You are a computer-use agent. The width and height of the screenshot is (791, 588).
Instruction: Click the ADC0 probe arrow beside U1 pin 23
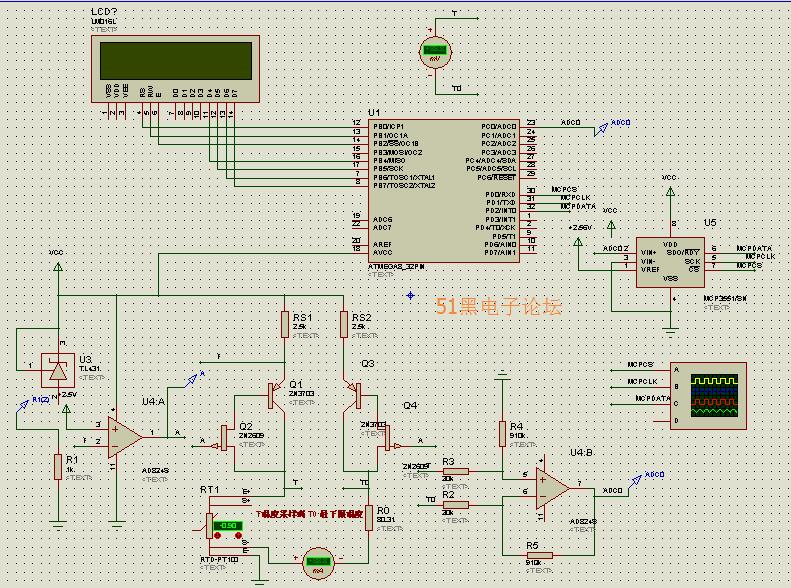[x=601, y=129]
